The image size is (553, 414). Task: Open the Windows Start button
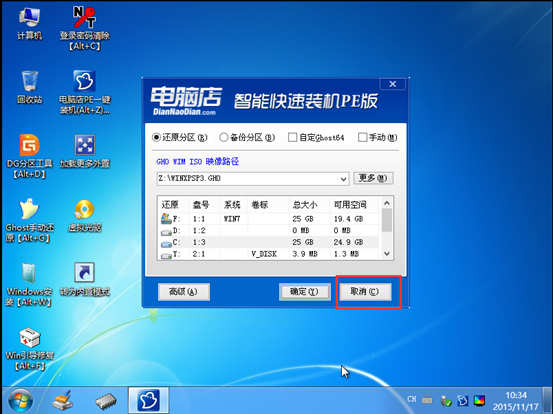coord(20,401)
